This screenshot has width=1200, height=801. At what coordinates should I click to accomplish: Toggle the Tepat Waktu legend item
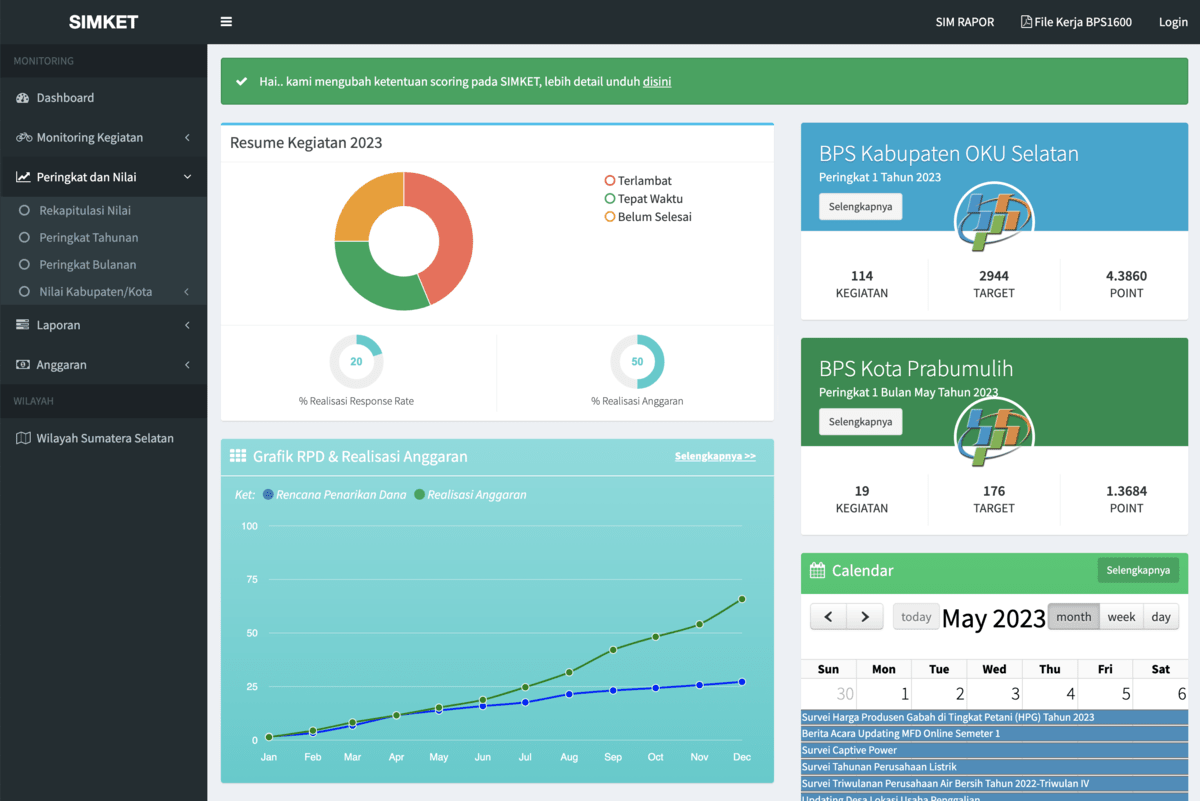tap(644, 199)
